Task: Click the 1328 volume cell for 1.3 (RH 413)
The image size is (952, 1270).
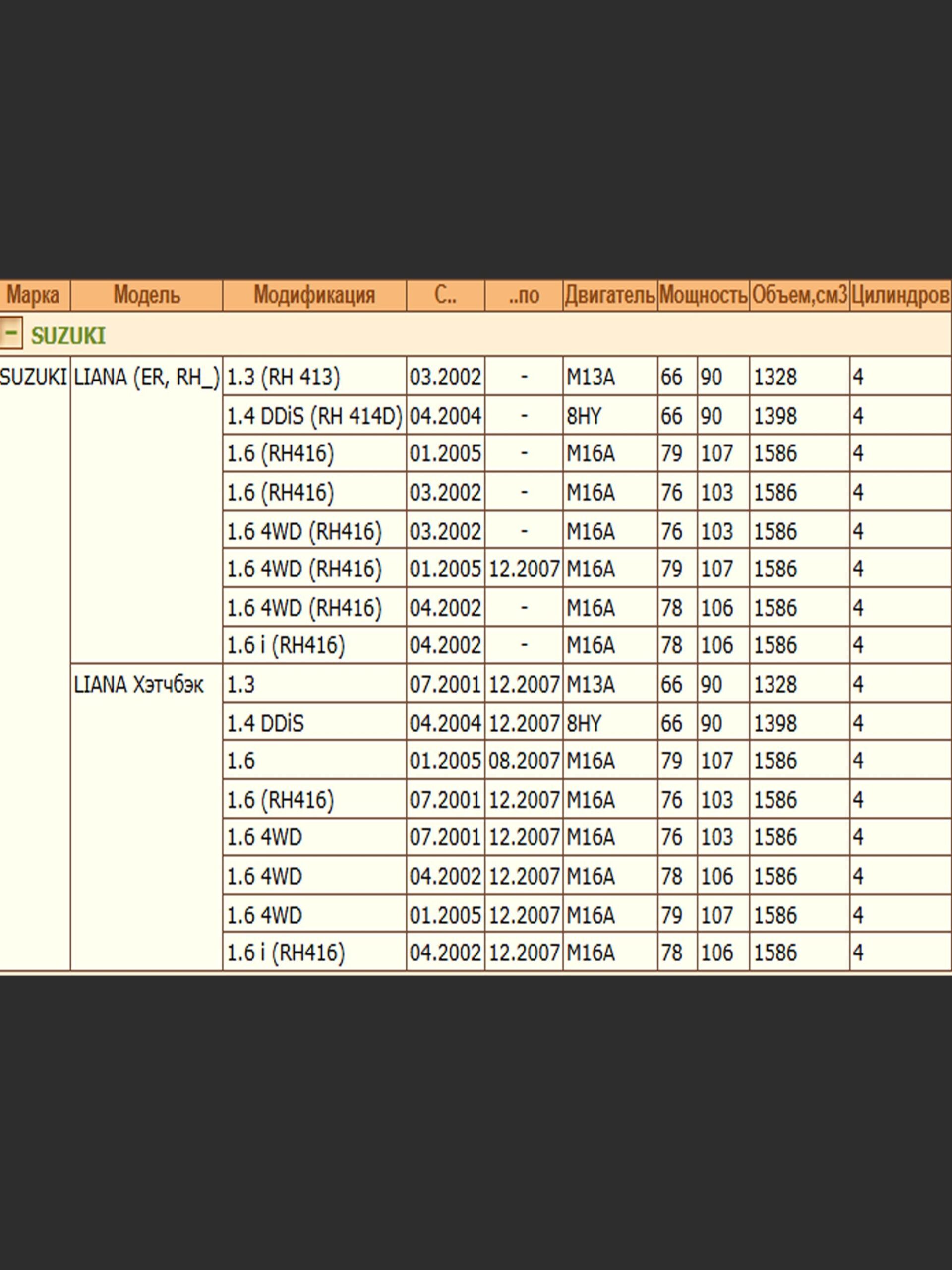Action: coord(774,377)
